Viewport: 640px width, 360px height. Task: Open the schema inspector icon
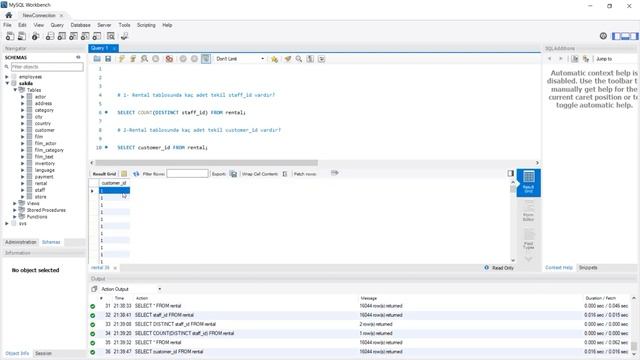[x=36, y=36]
